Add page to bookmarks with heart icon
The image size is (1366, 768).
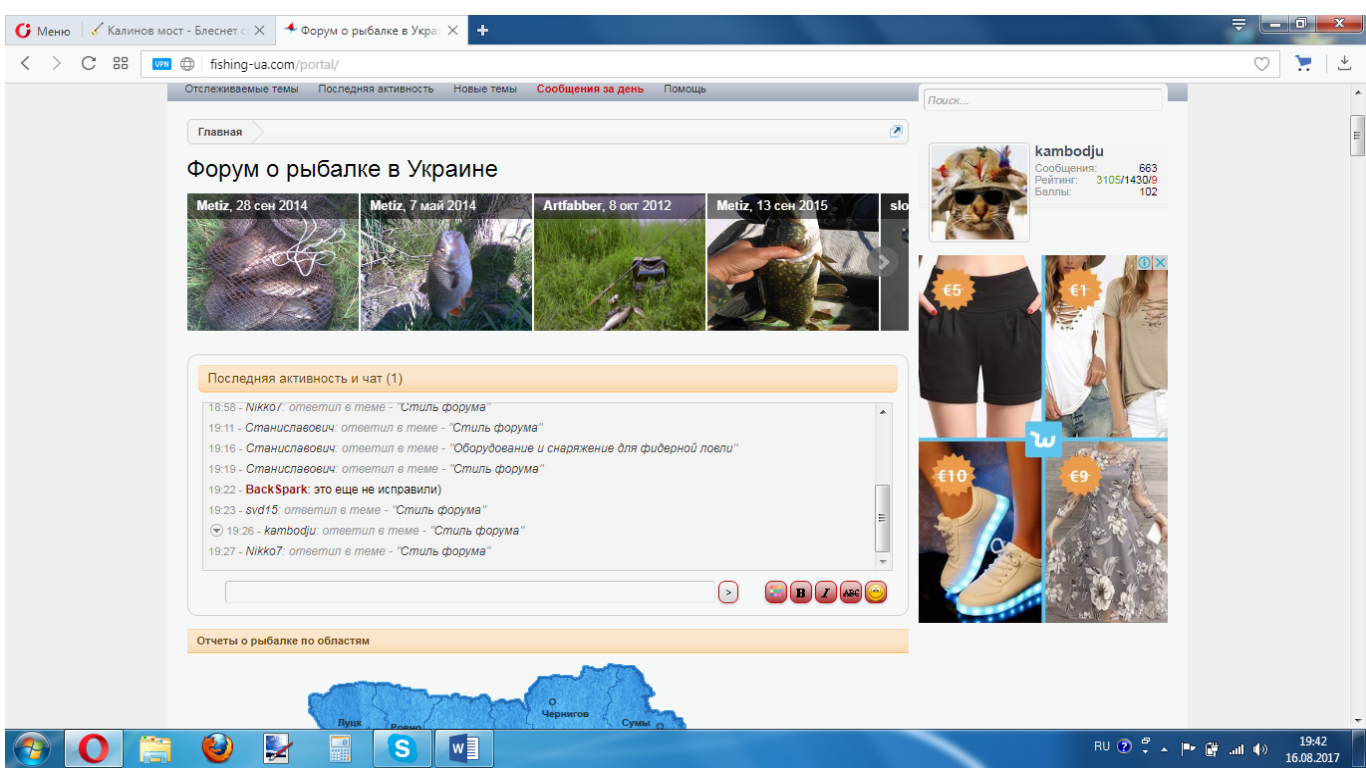[x=1262, y=64]
